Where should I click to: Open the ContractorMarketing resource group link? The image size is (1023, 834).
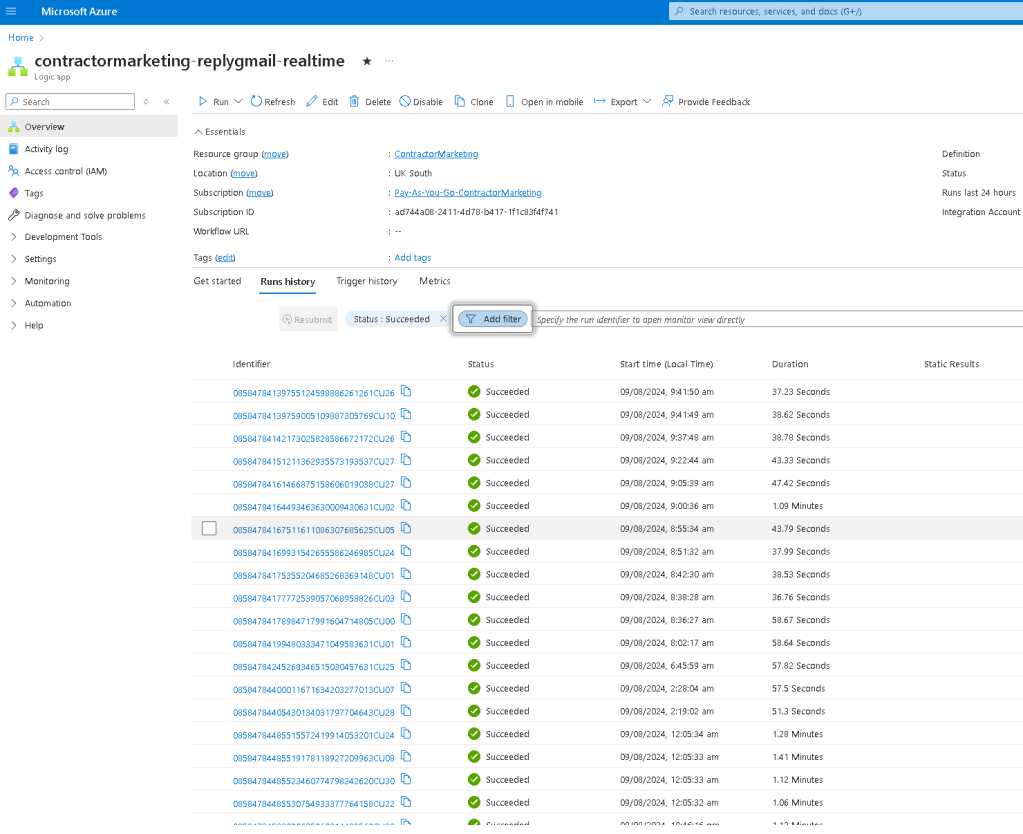(x=436, y=154)
